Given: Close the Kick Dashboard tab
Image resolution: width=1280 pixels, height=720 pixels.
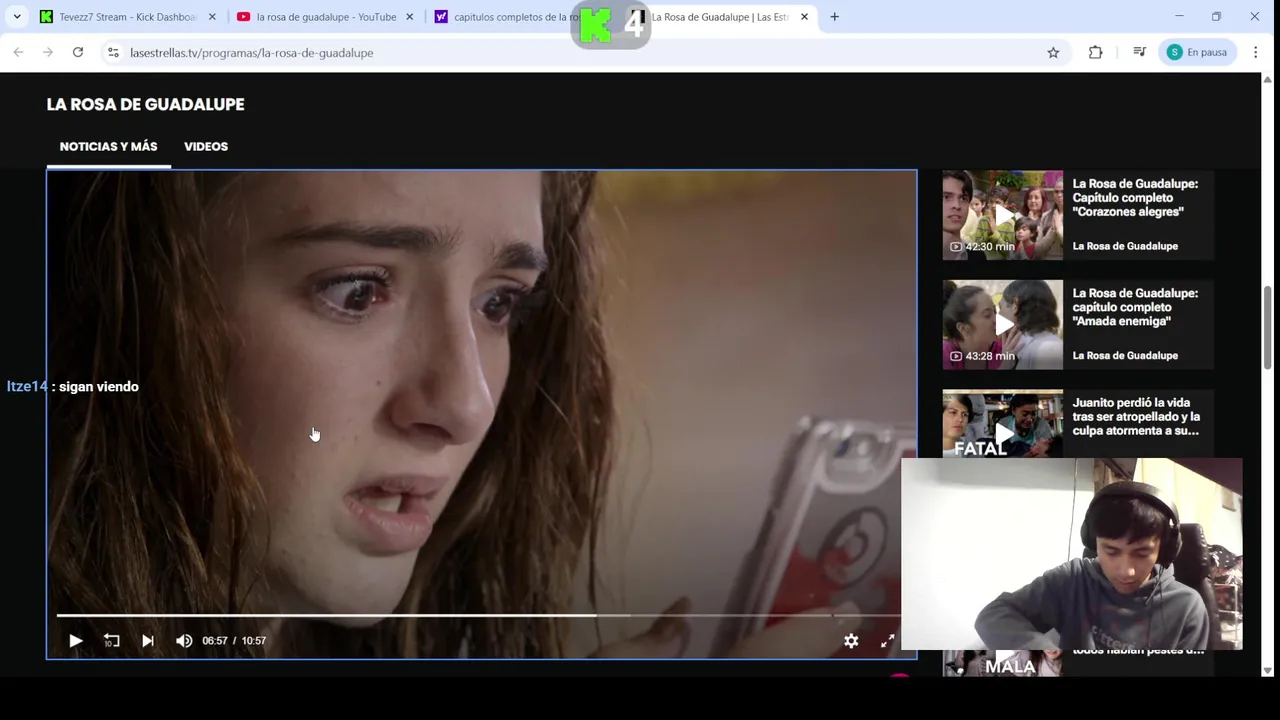Looking at the screenshot, I should 212,17.
